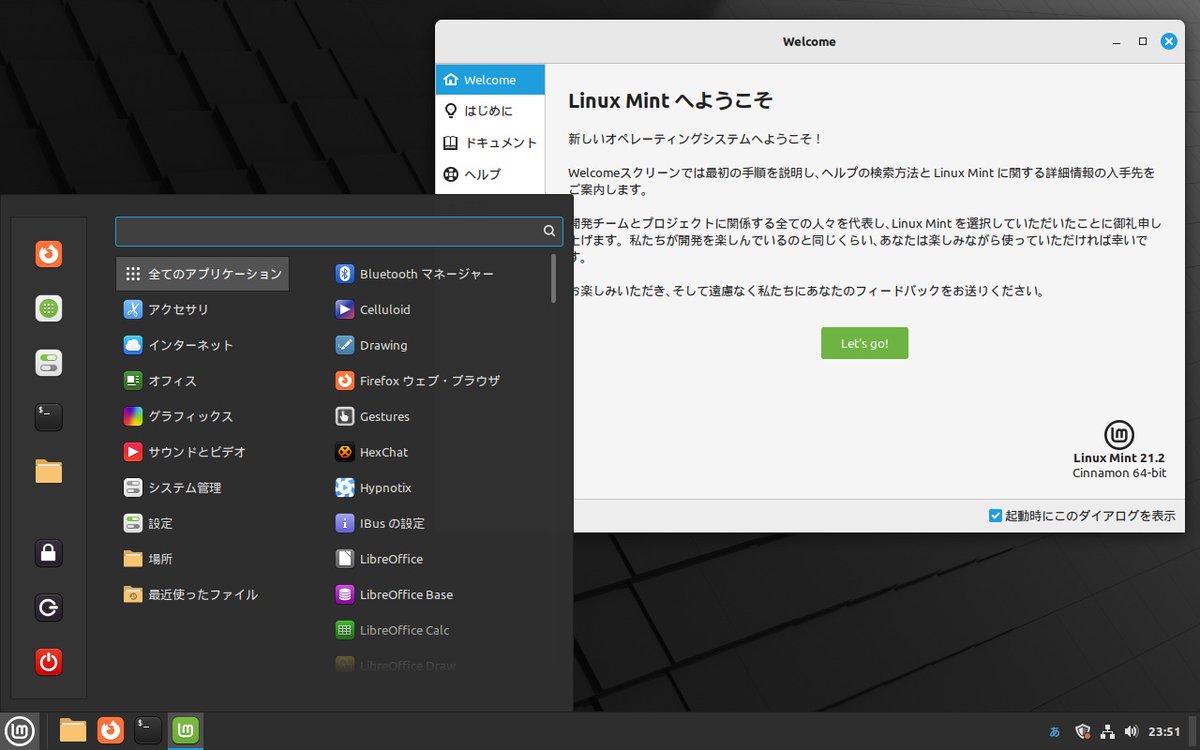Screen dimensions: 1200x750
Task: Open the network manager tray icon menu
Action: 1108,731
